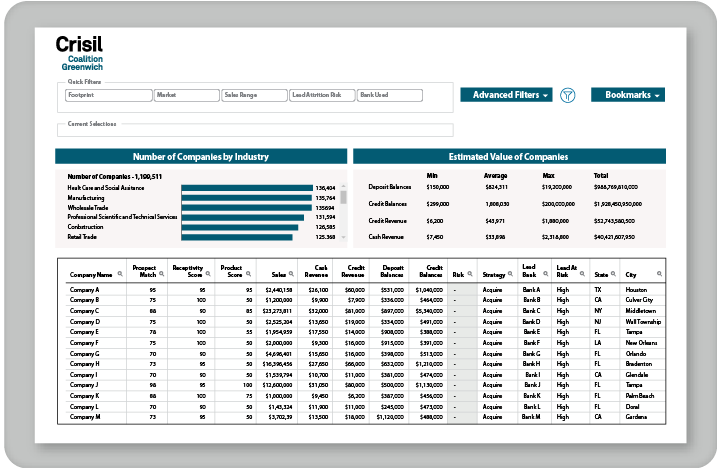Select the Bank Used quick filter
The height and width of the screenshot is (468, 720).
tap(390, 96)
